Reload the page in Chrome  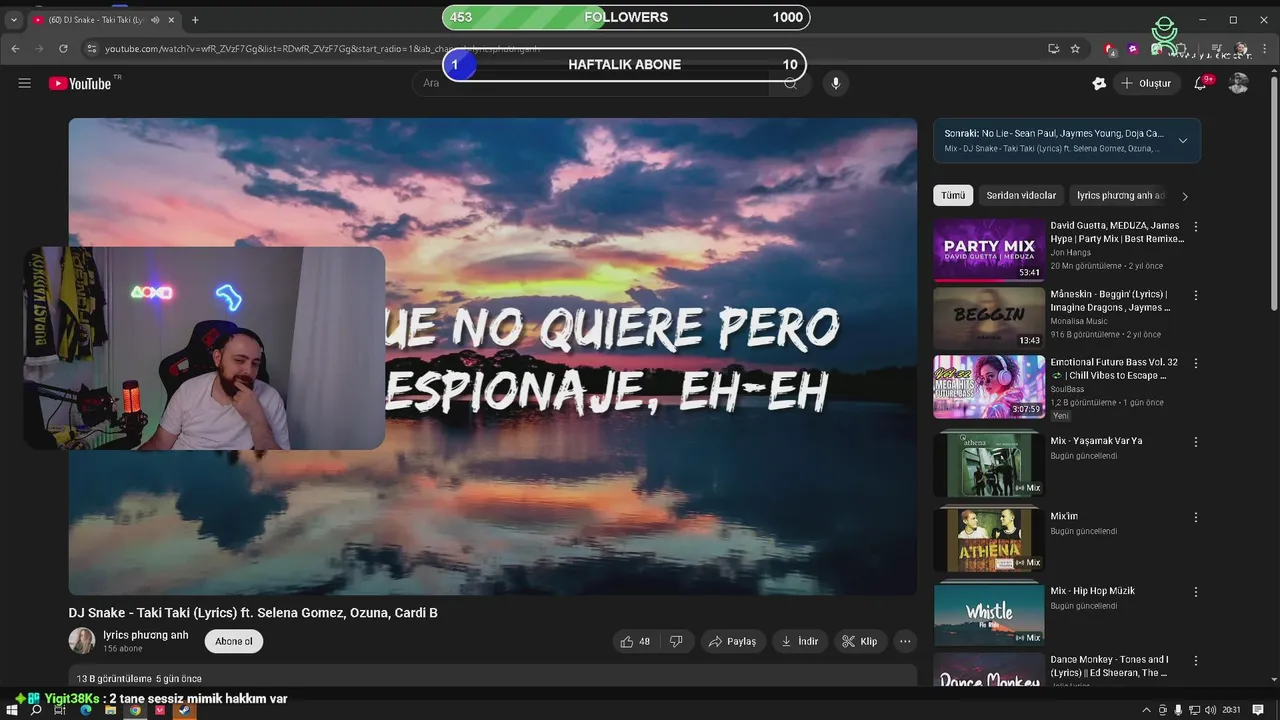coord(63,48)
